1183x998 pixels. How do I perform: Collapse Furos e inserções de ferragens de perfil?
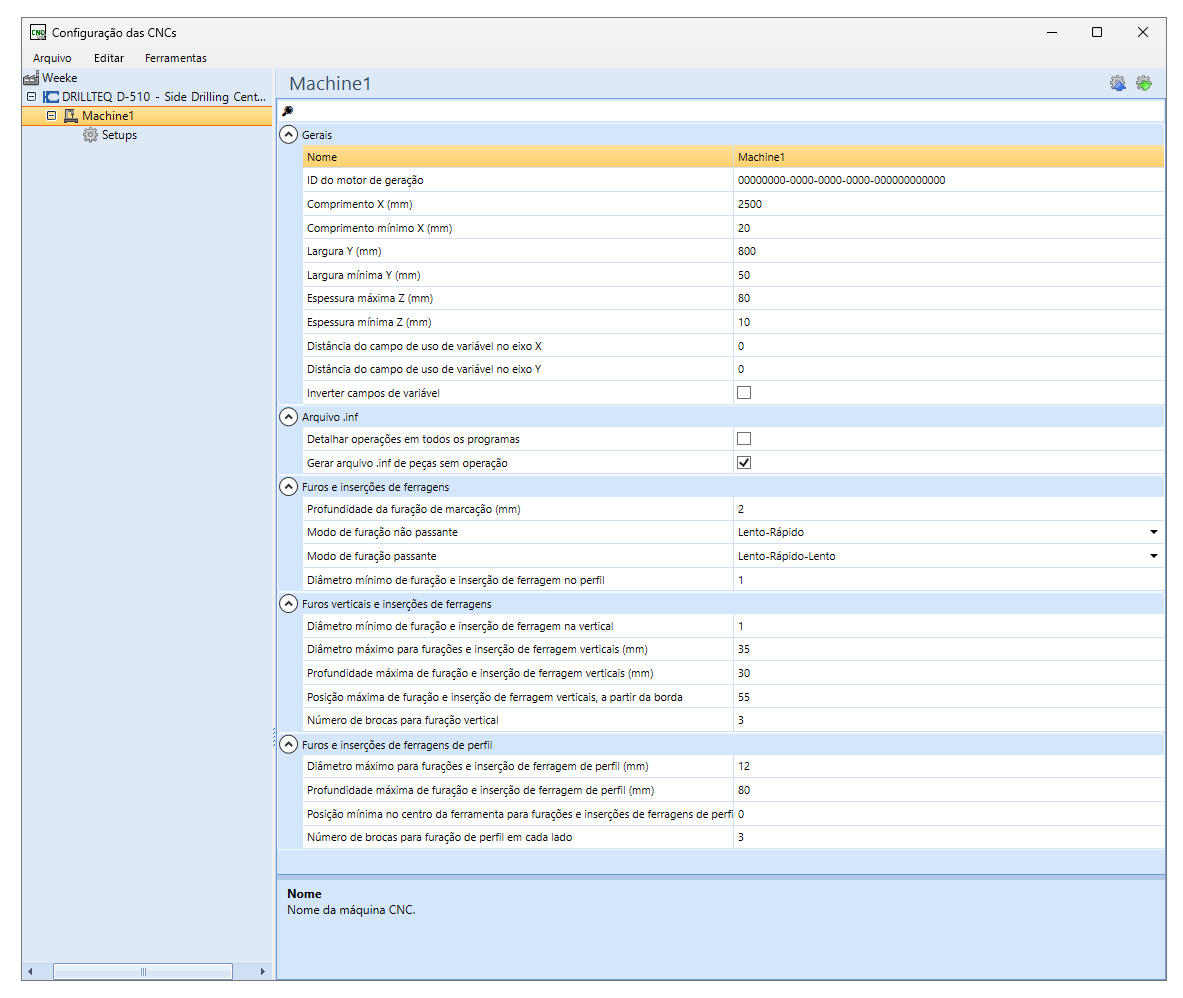pyautogui.click(x=288, y=745)
